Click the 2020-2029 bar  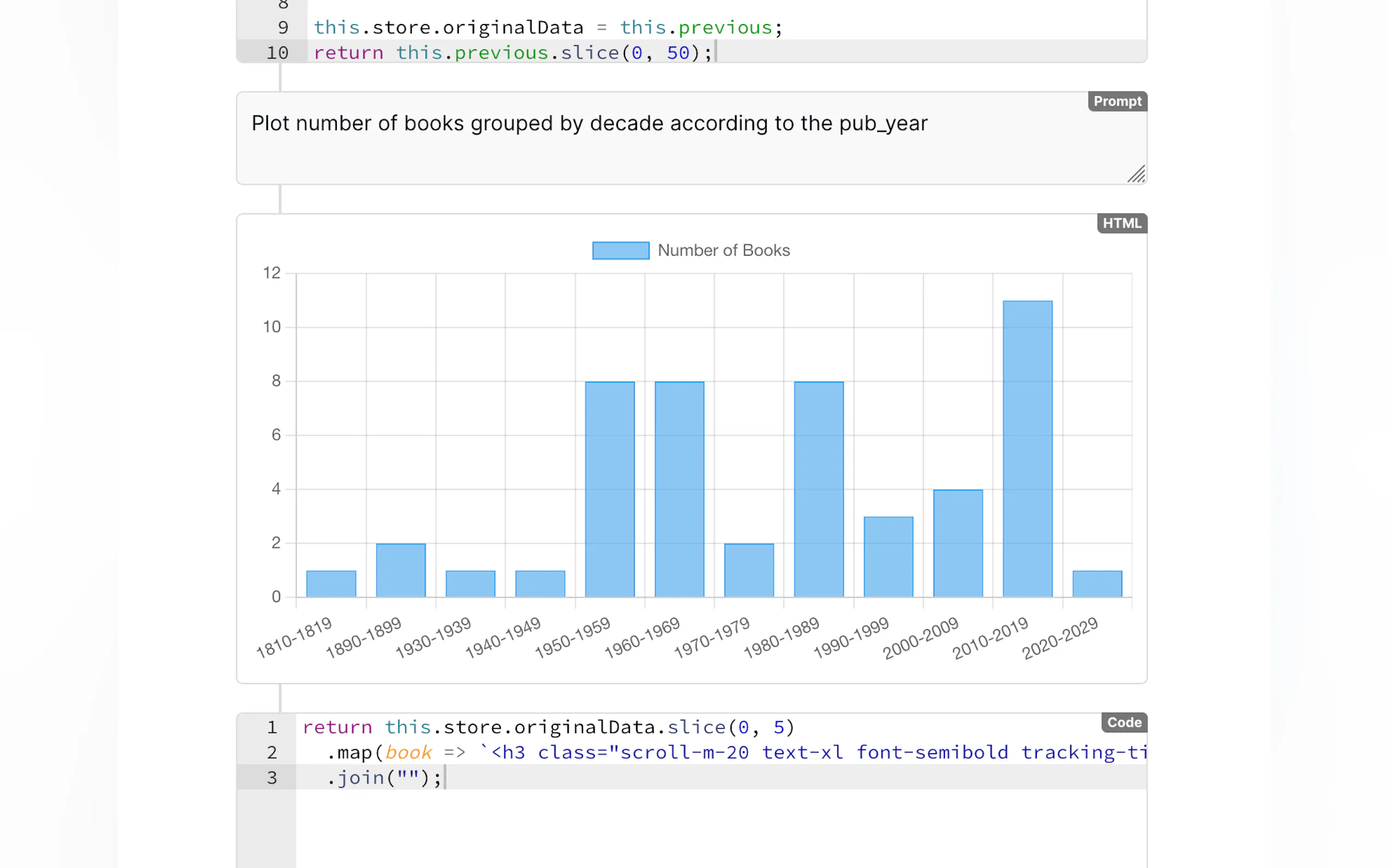pyautogui.click(x=1097, y=583)
